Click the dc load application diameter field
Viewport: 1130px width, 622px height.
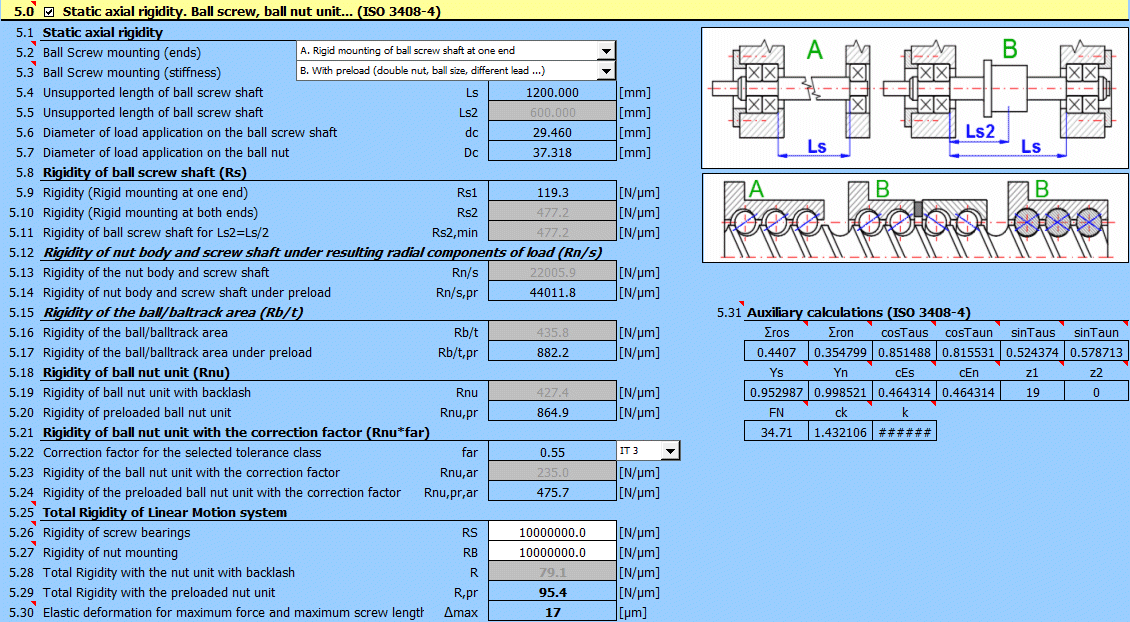(552, 131)
